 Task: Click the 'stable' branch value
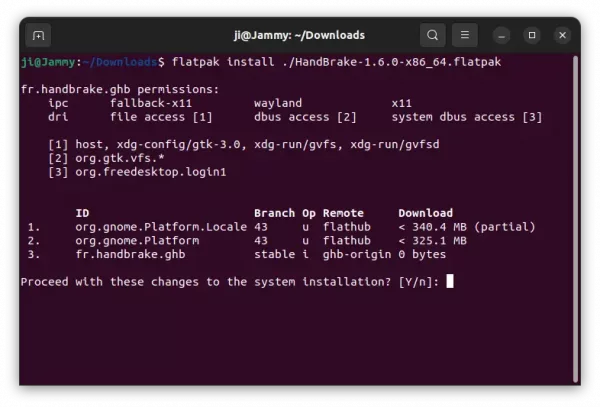coord(274,254)
